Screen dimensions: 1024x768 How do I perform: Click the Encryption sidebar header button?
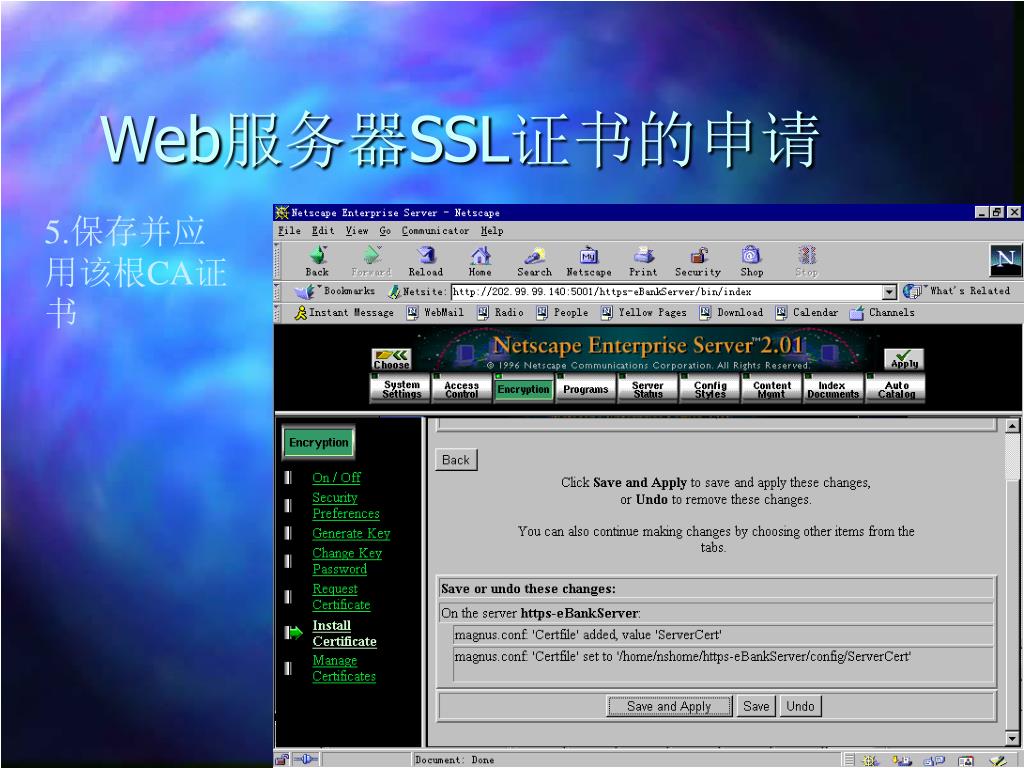[319, 443]
